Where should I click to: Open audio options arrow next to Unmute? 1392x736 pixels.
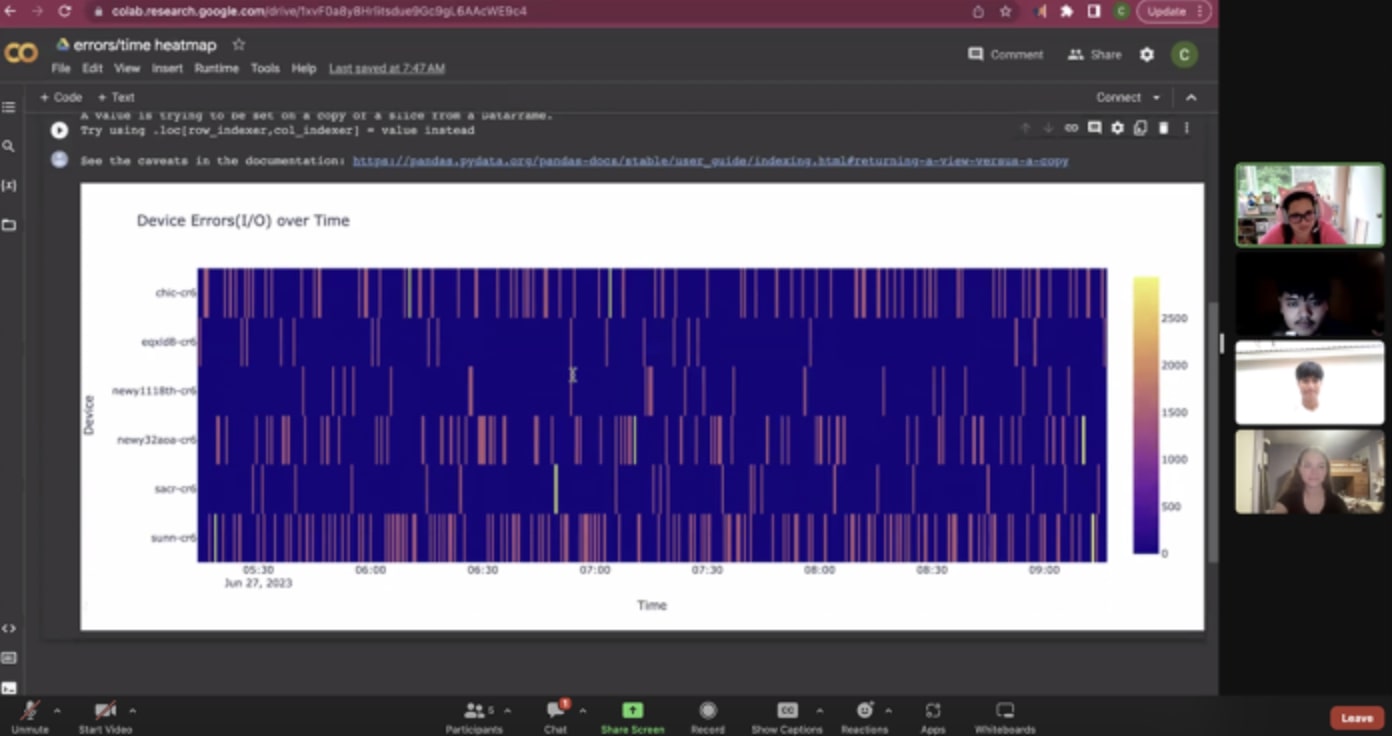[x=57, y=710]
